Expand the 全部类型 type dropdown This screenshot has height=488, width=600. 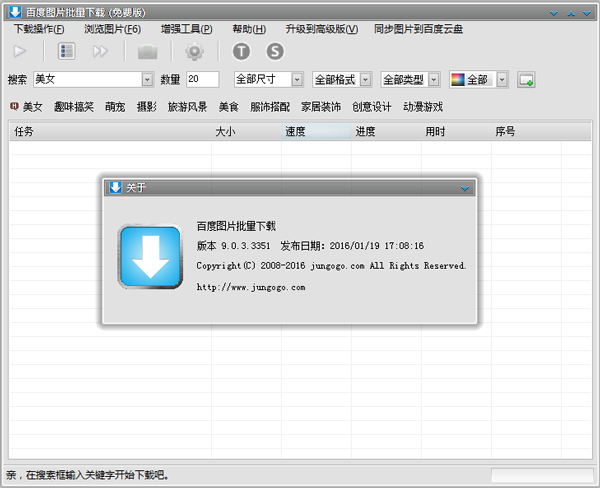pos(434,80)
